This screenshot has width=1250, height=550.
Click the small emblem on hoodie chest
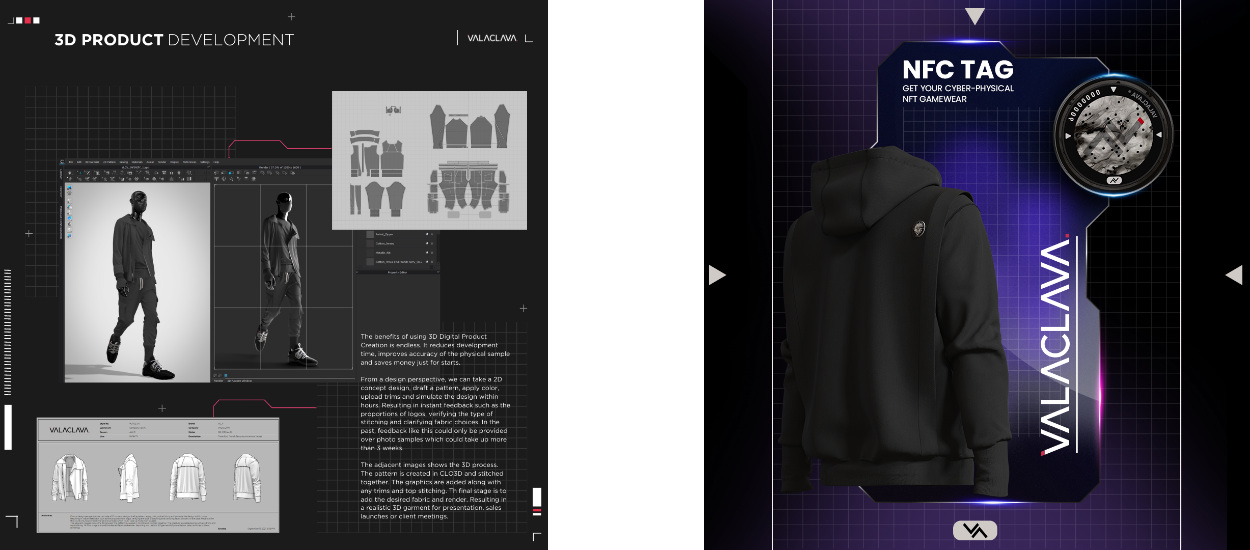tap(917, 230)
